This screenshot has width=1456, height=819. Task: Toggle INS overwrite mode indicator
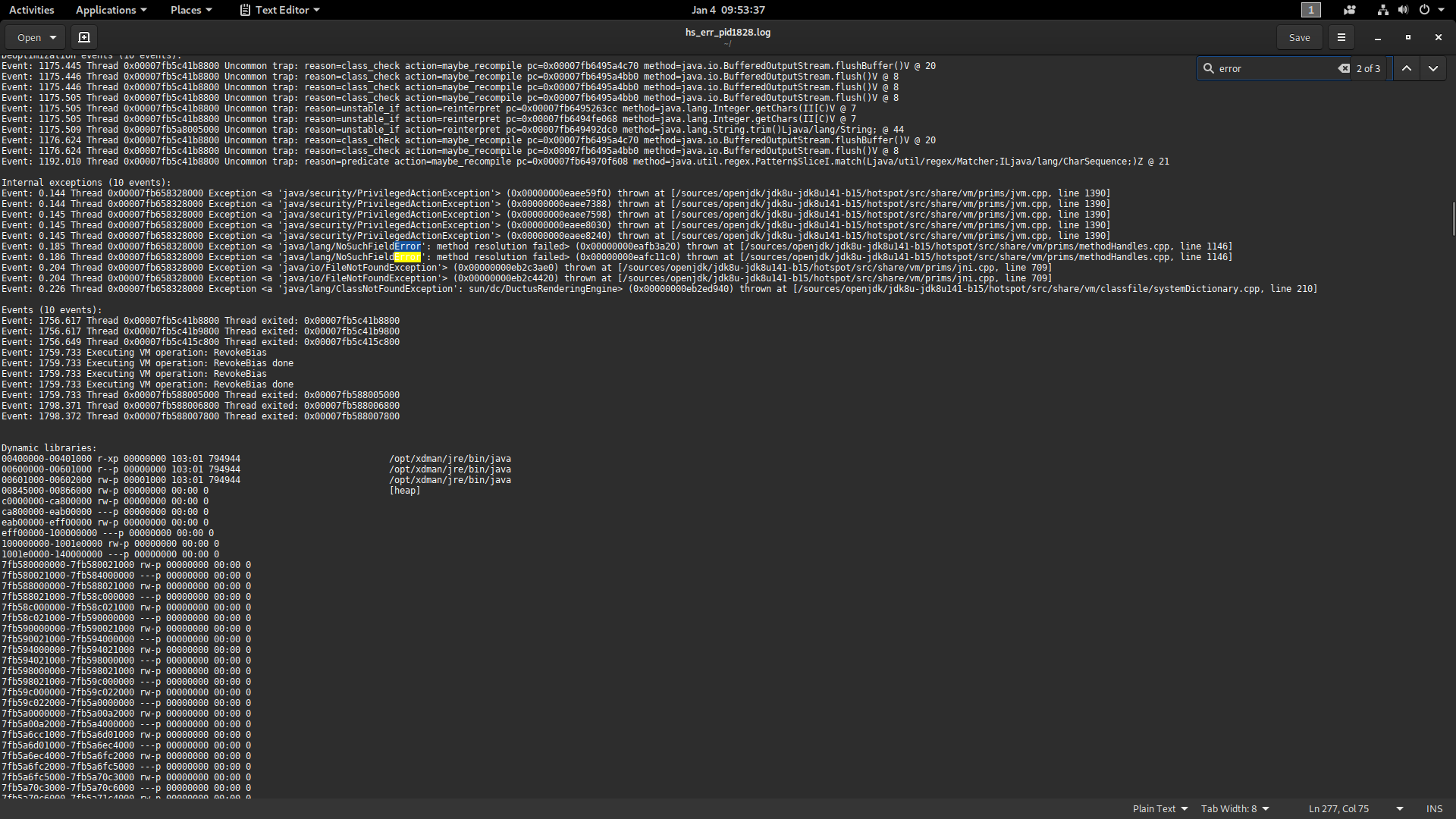click(1433, 808)
